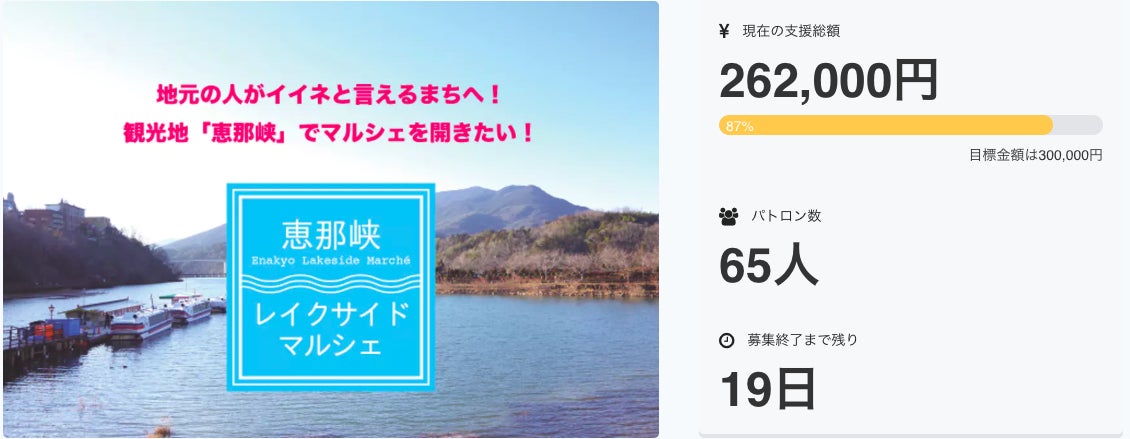Viewport: 1130px width, 439px height.
Task: Click the pink line 観光地「恵那峡」でマルシェを開きたい
Action: tap(329, 132)
